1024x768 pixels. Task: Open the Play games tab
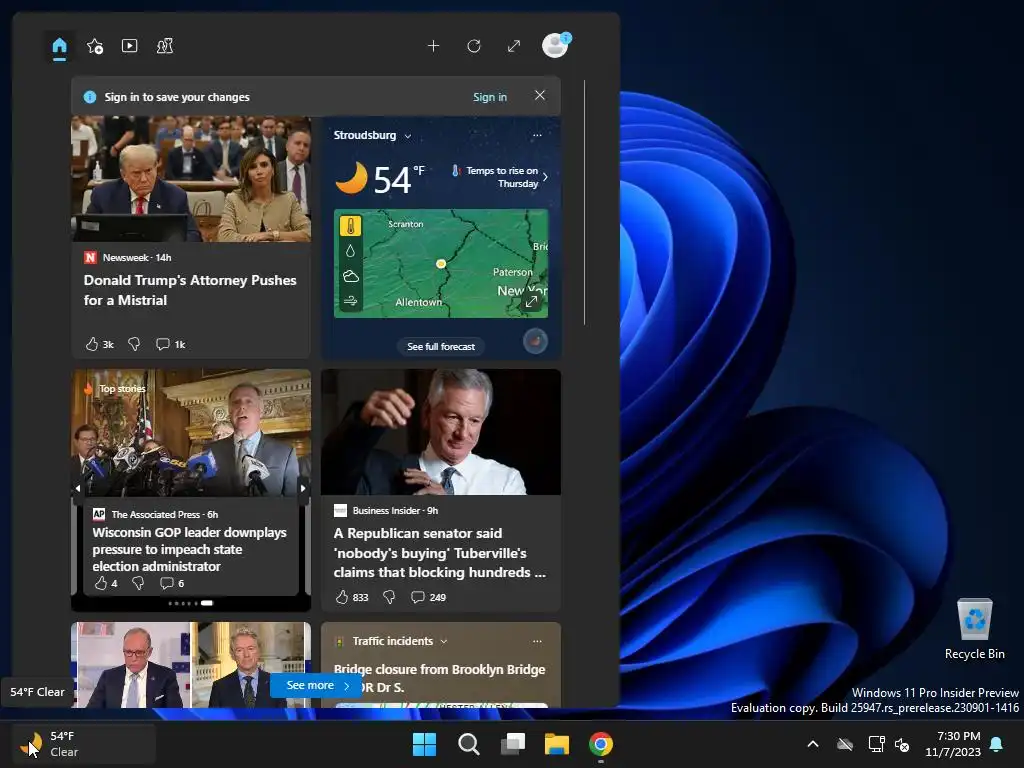(x=165, y=46)
